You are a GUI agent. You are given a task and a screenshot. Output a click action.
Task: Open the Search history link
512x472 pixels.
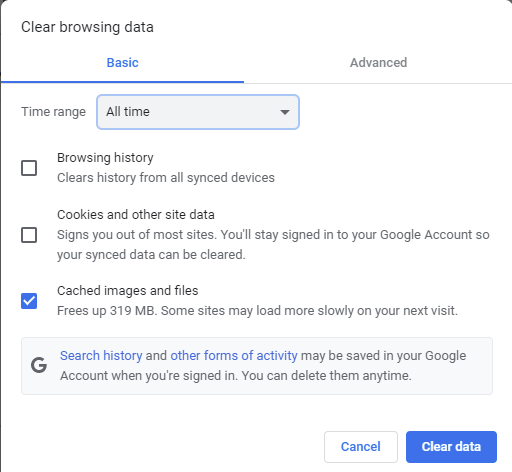(101, 356)
